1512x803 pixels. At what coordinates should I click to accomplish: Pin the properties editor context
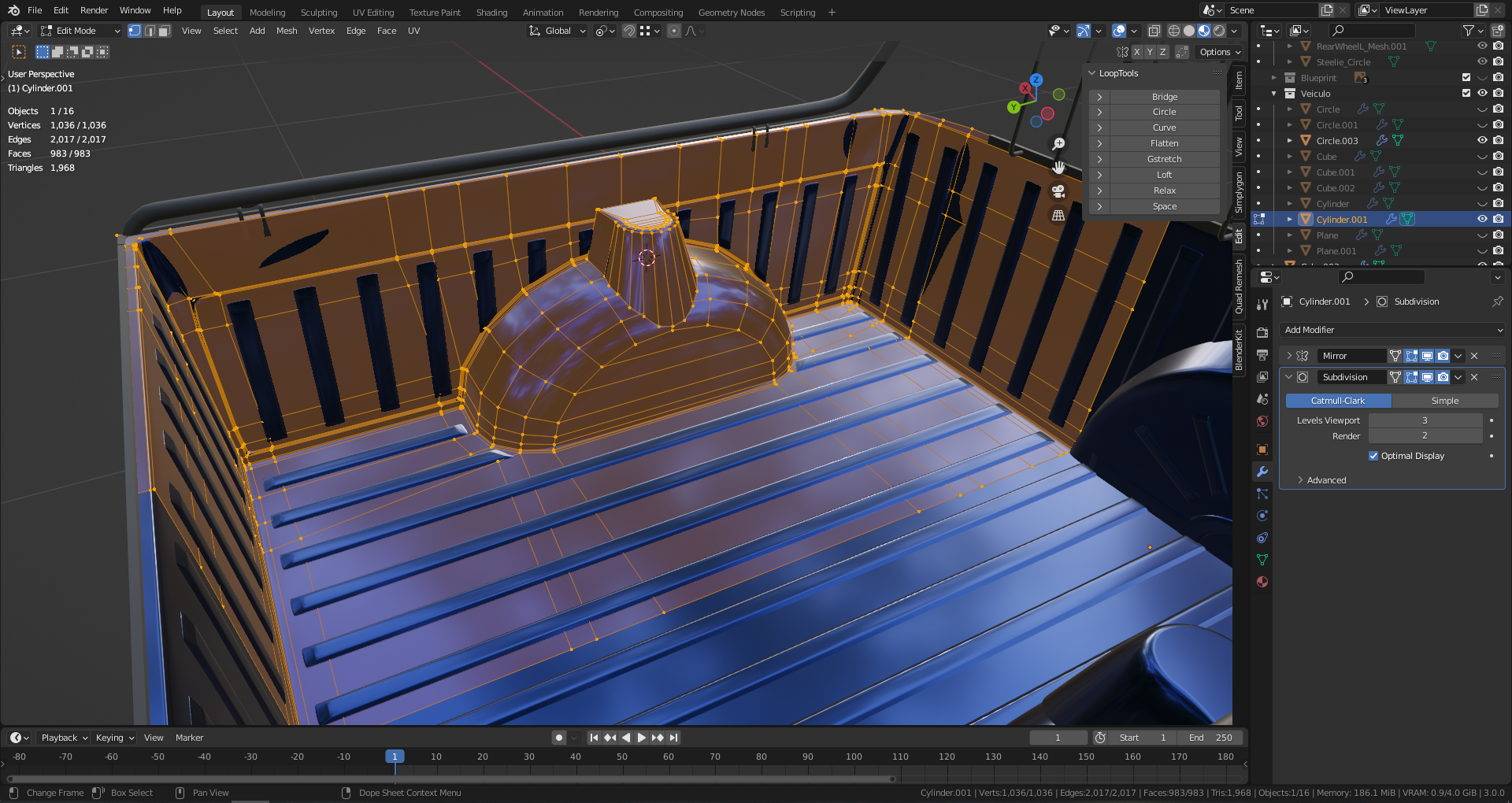1497,302
